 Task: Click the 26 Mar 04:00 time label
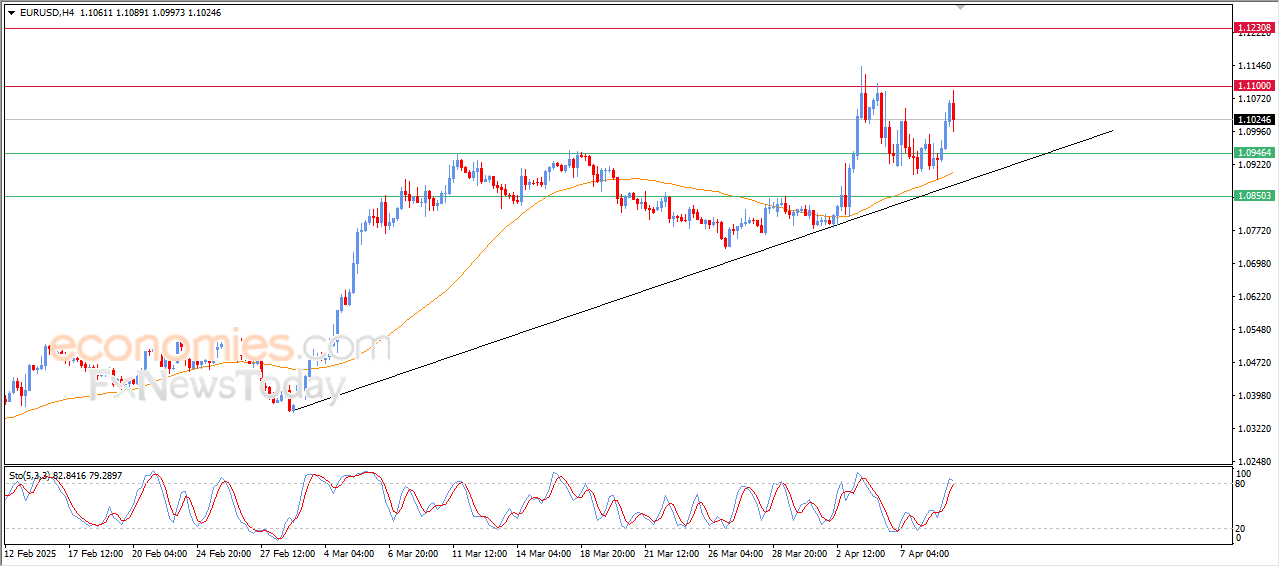736,553
